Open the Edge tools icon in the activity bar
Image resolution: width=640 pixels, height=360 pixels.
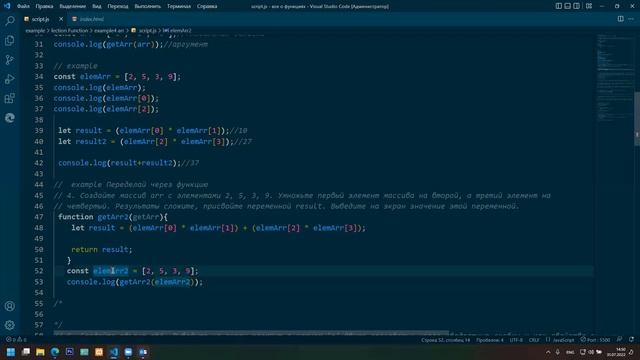pos(9,118)
